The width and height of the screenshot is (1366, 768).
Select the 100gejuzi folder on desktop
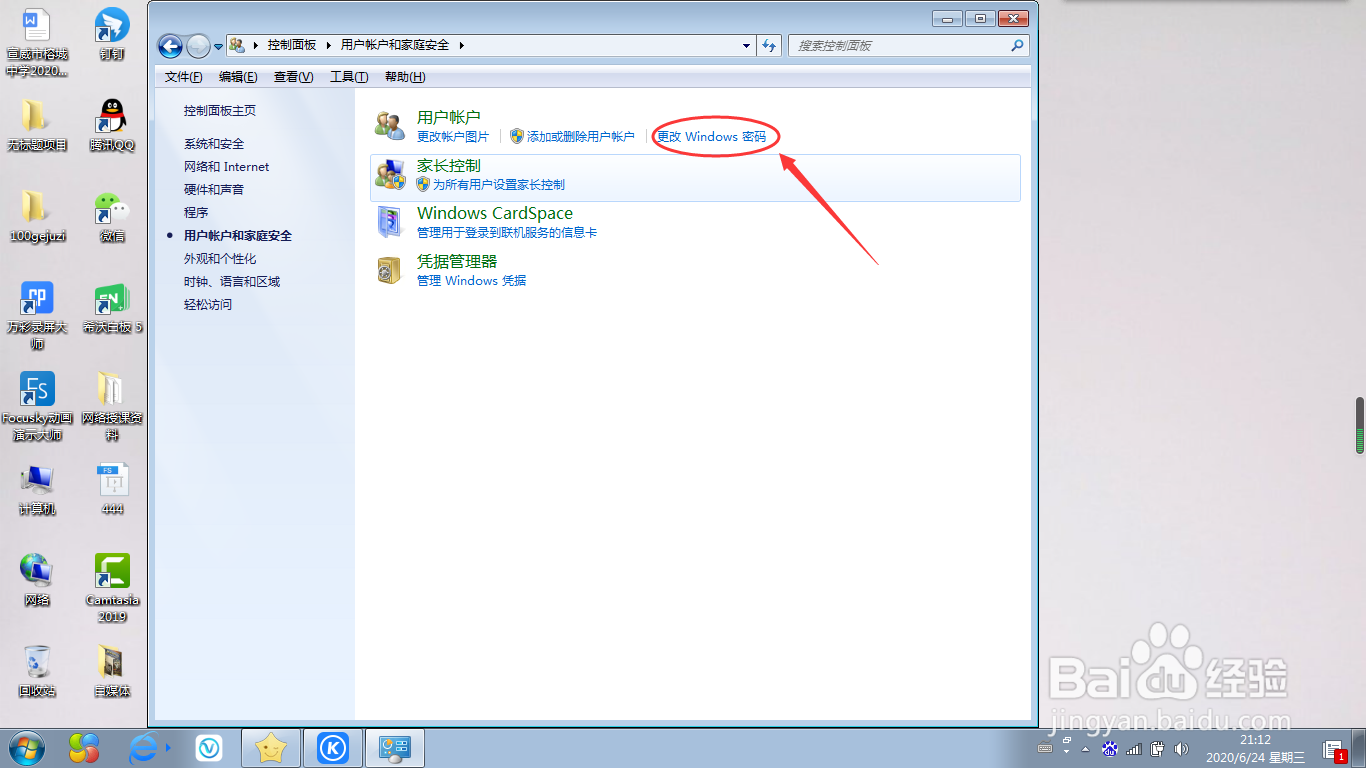click(37, 217)
